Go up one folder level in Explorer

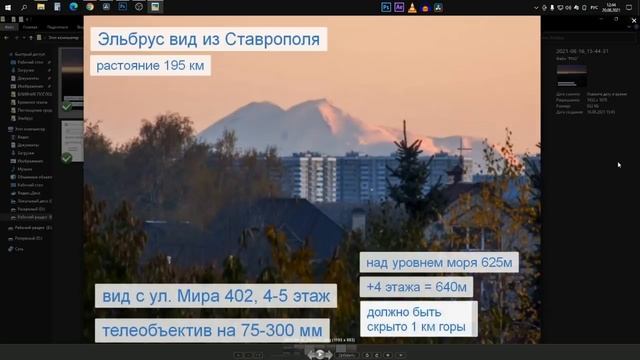click(x=31, y=38)
